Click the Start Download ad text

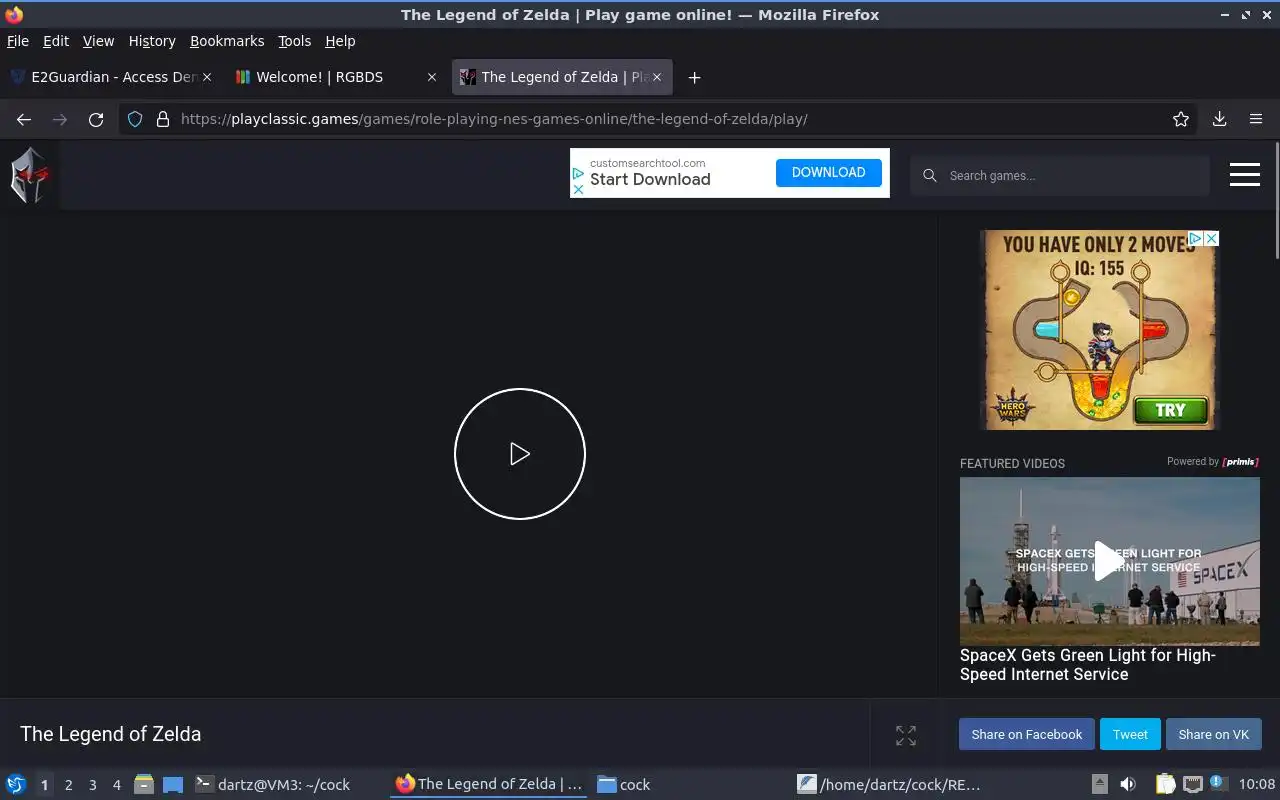pos(650,179)
